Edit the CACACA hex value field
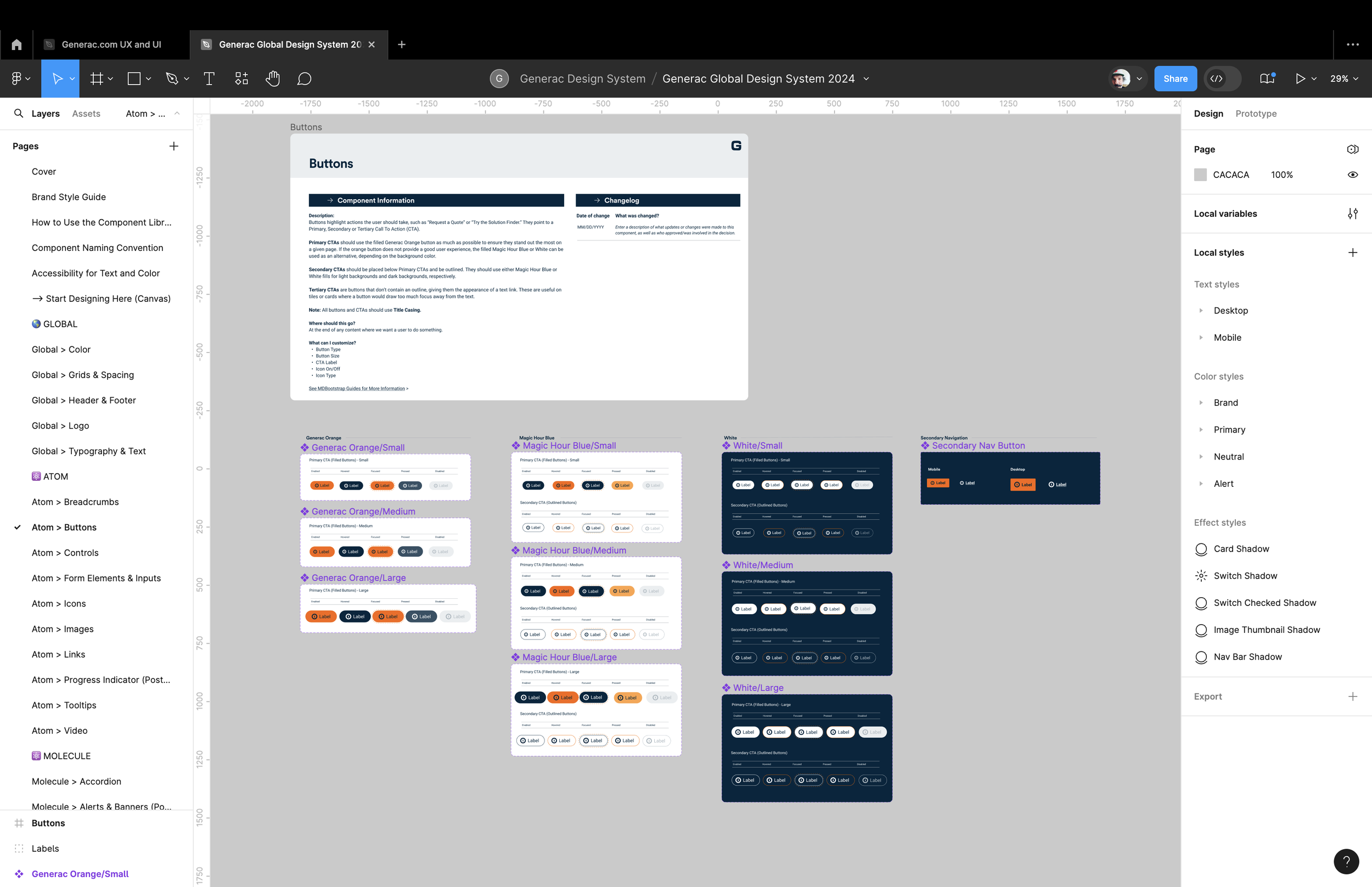1372x887 pixels. 1231,175
